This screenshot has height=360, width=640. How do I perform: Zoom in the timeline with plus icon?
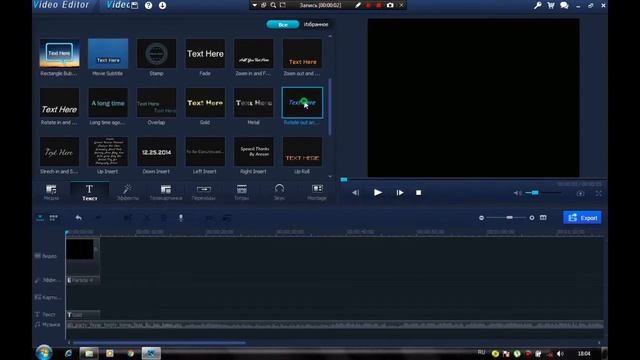click(532, 218)
